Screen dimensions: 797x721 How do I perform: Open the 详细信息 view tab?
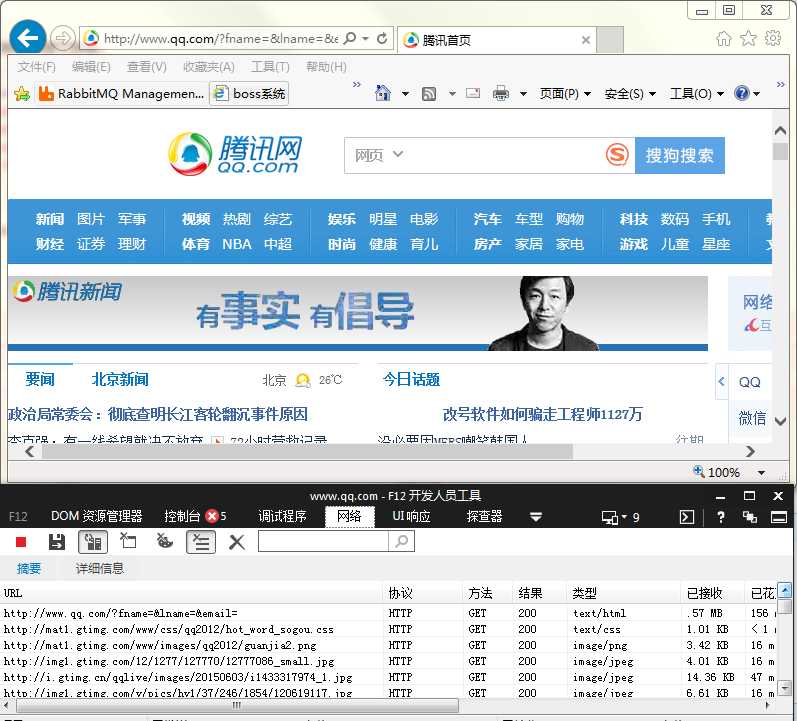click(100, 568)
